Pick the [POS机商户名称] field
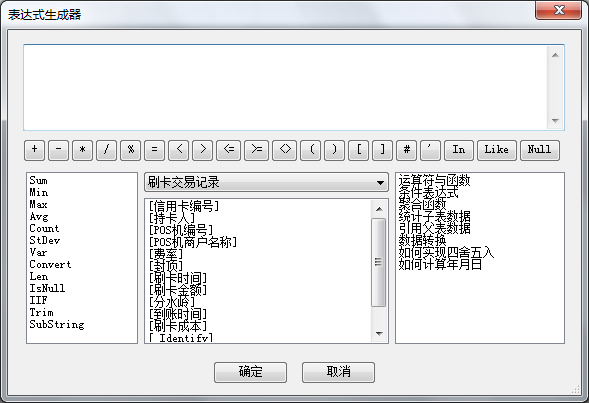The width and height of the screenshot is (589, 403). click(x=193, y=242)
